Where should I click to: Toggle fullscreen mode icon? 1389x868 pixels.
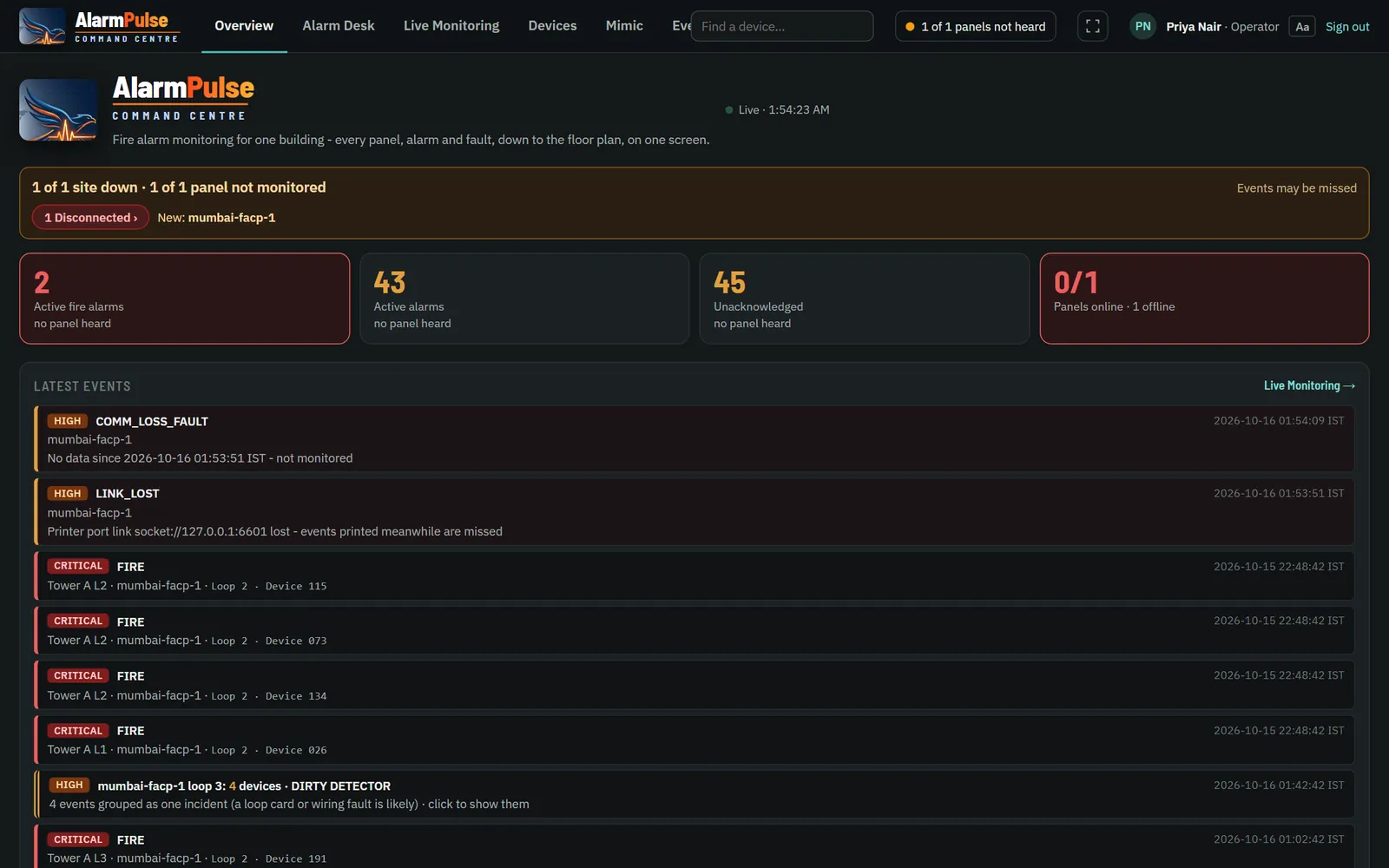[x=1092, y=26]
